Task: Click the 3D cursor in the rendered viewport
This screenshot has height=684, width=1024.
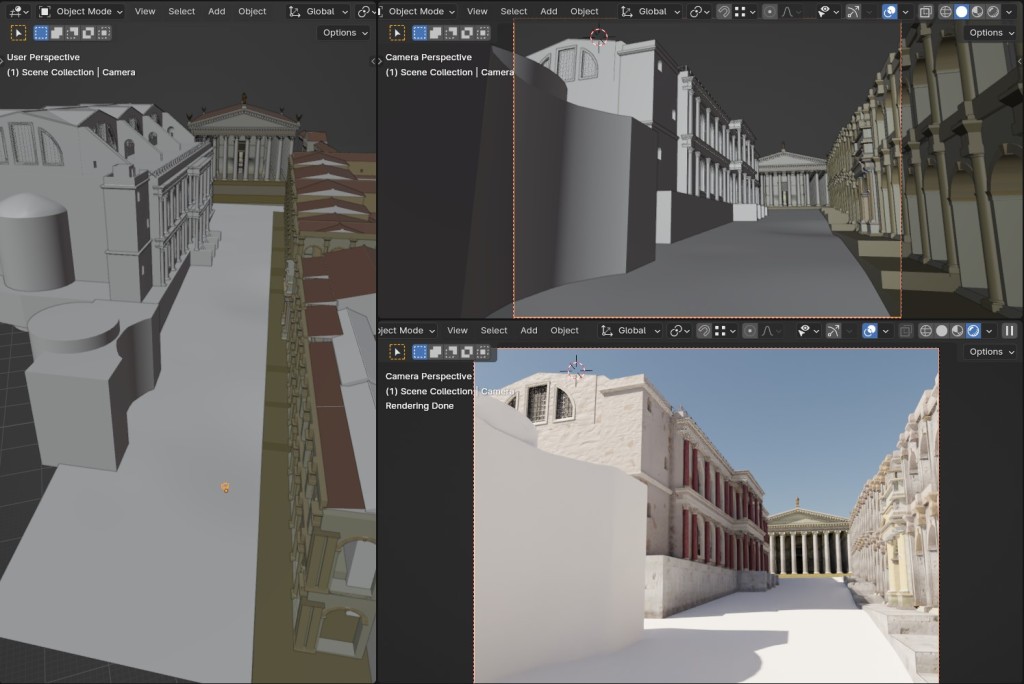Action: click(x=576, y=369)
